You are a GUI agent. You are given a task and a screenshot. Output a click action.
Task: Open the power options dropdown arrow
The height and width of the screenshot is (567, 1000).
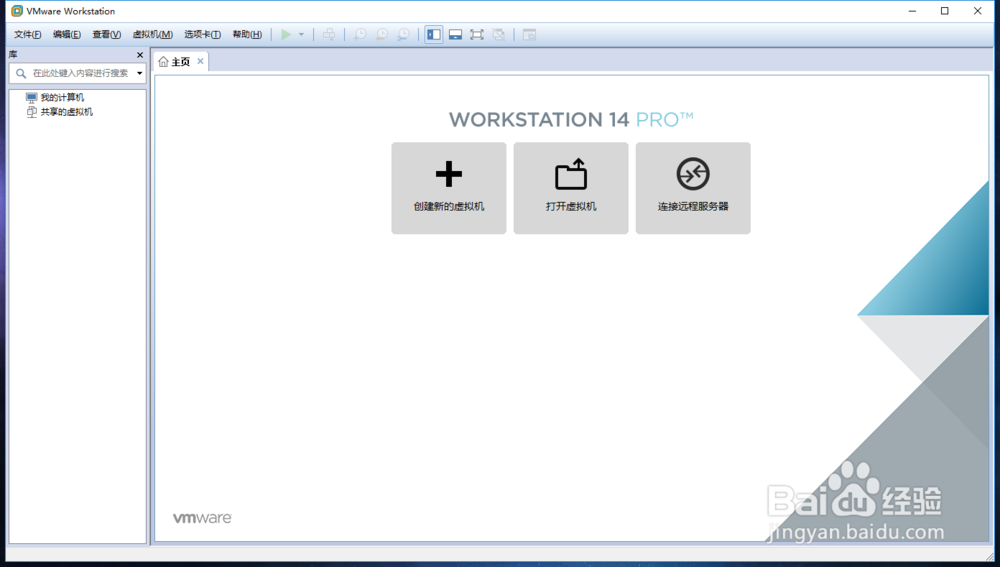tap(302, 34)
